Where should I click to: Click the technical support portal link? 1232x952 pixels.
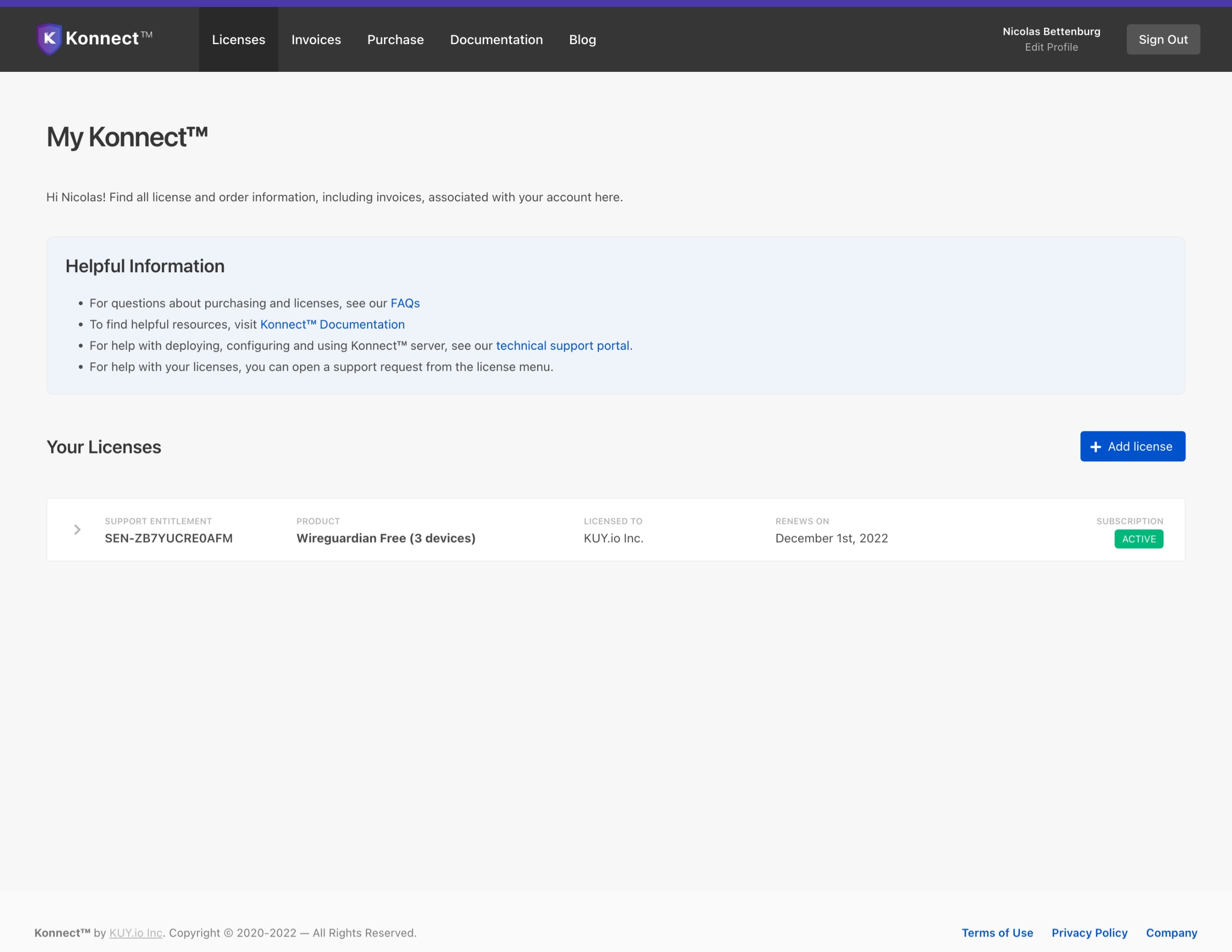pos(562,345)
